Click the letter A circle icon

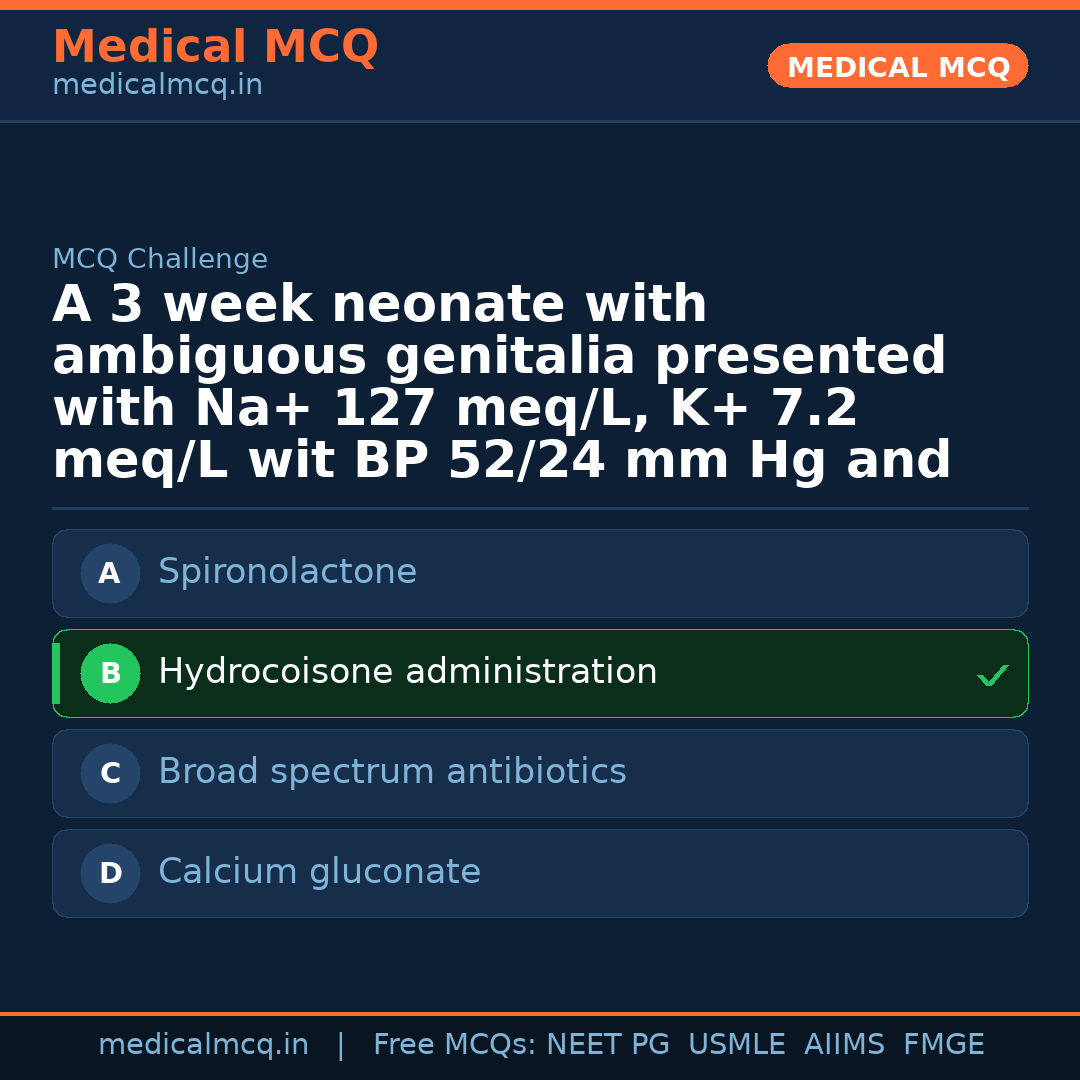110,574
